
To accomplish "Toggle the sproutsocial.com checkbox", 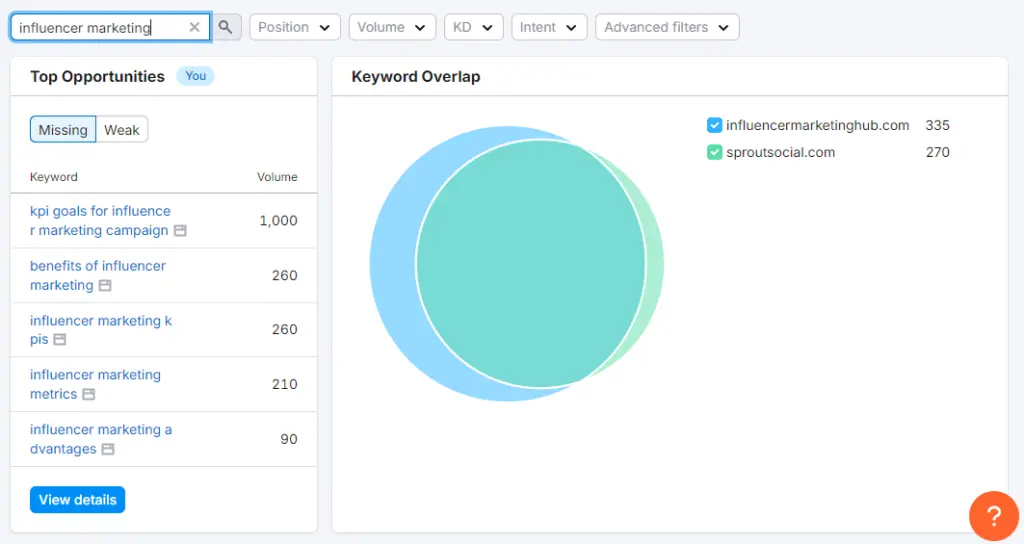I will pyautogui.click(x=714, y=152).
